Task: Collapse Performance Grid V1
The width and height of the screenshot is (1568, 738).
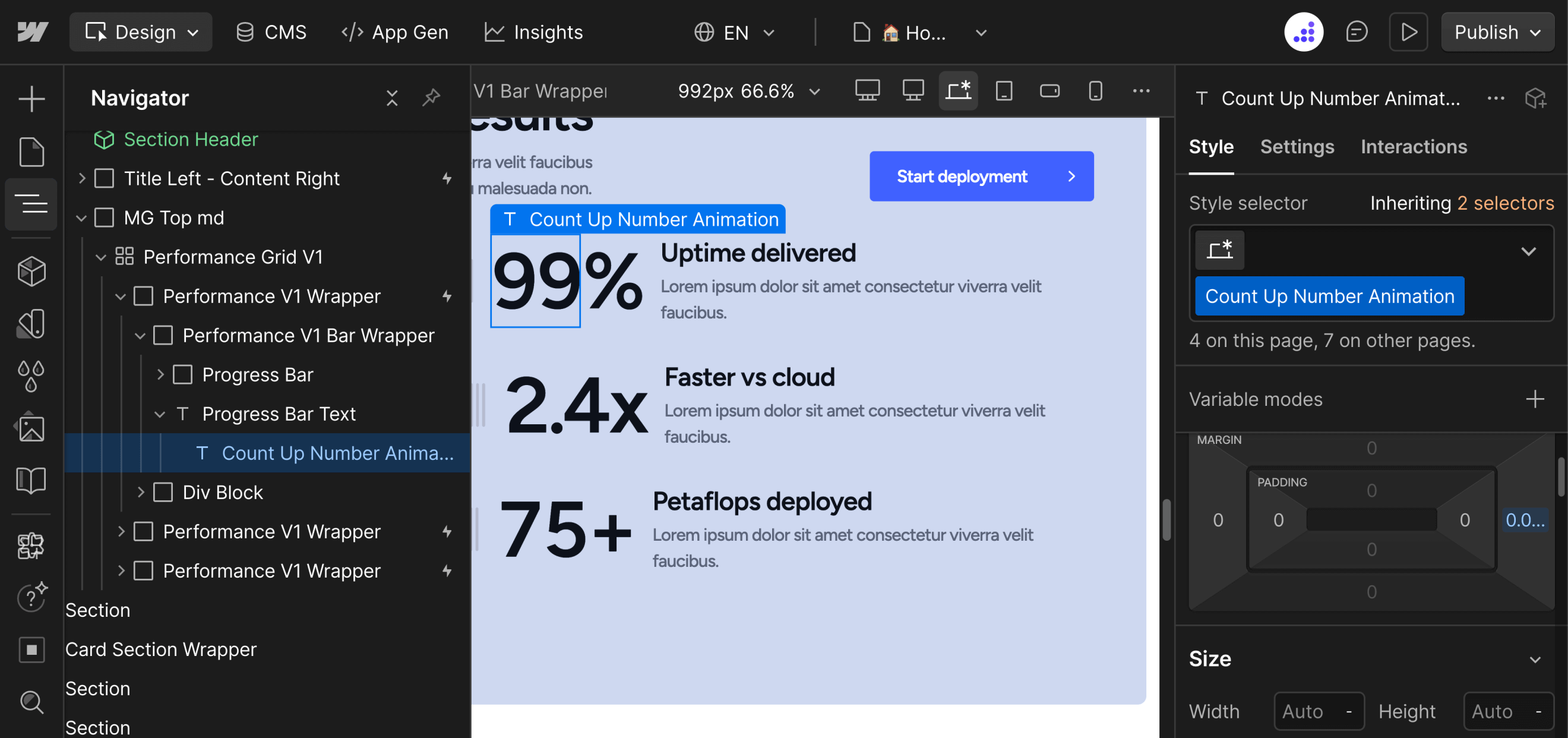Action: pos(101,257)
